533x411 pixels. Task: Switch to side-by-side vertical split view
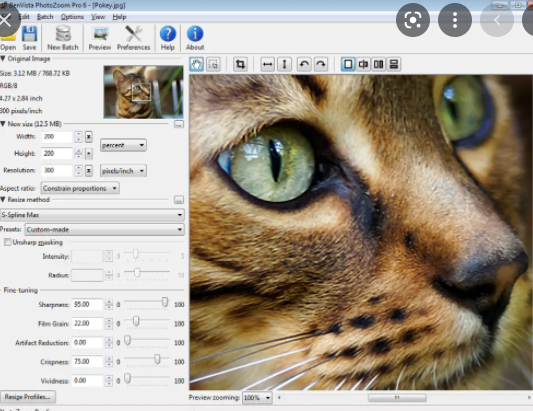378,64
